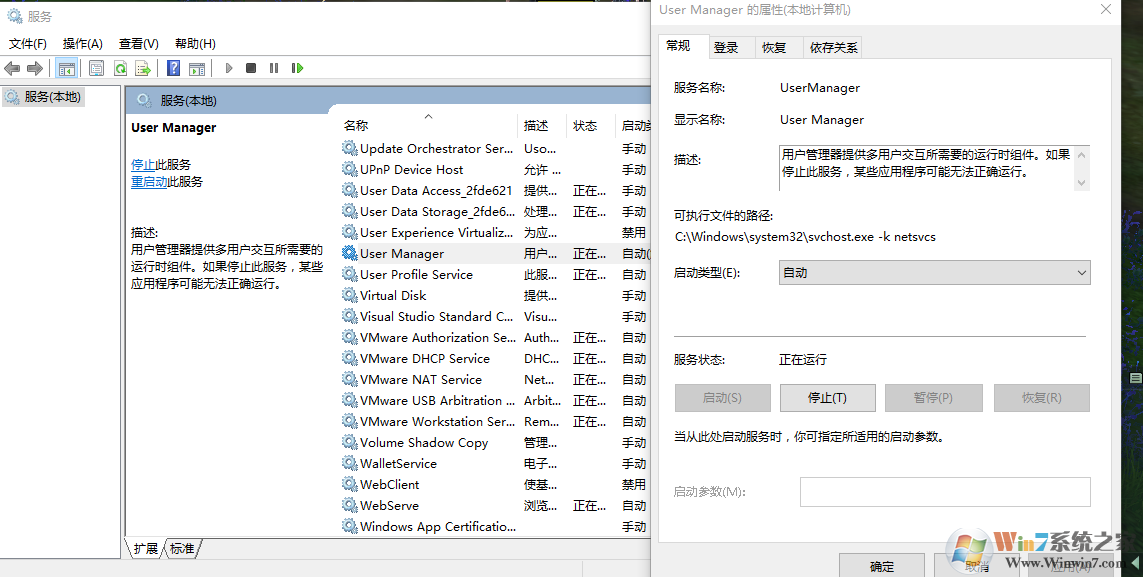Click the Start Service play icon

(x=229, y=68)
